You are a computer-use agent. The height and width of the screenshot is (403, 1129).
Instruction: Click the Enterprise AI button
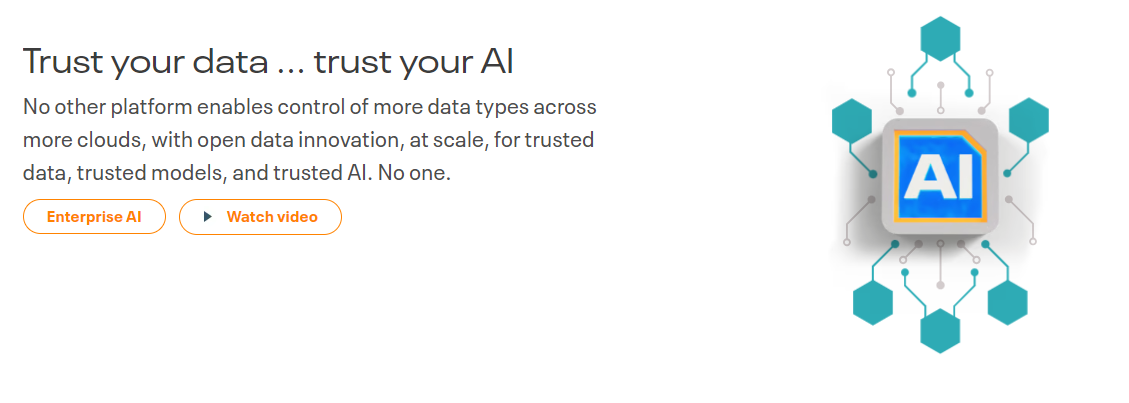point(94,217)
